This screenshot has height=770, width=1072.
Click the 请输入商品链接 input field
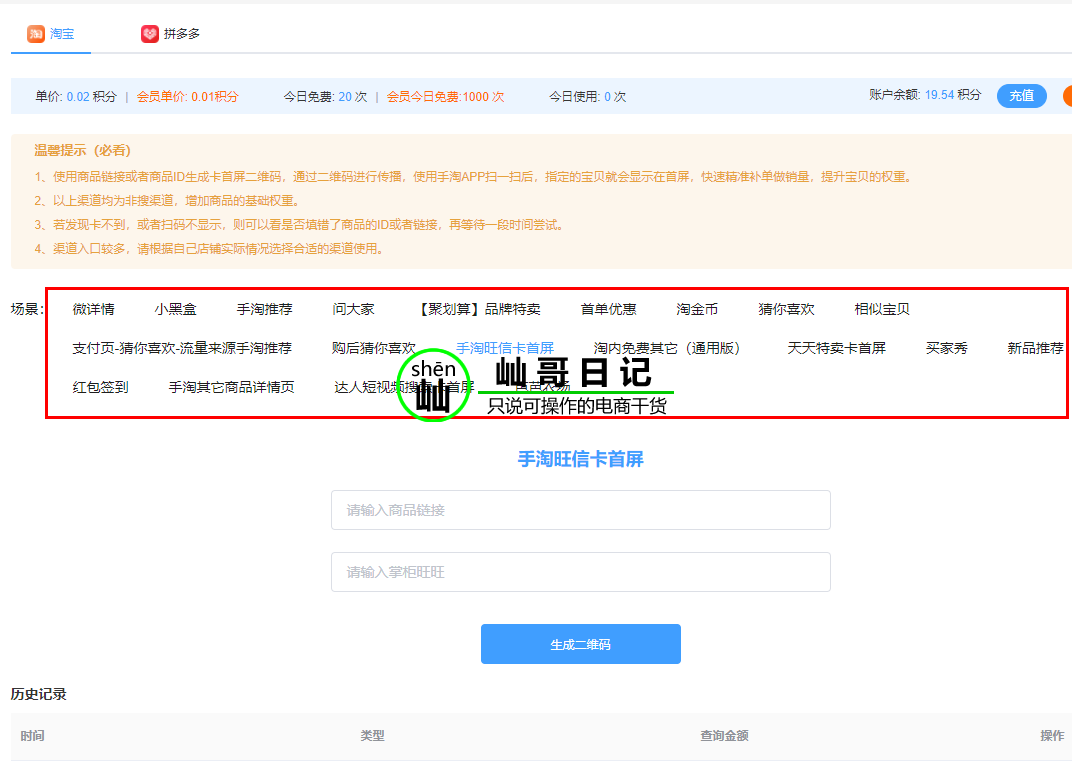581,510
